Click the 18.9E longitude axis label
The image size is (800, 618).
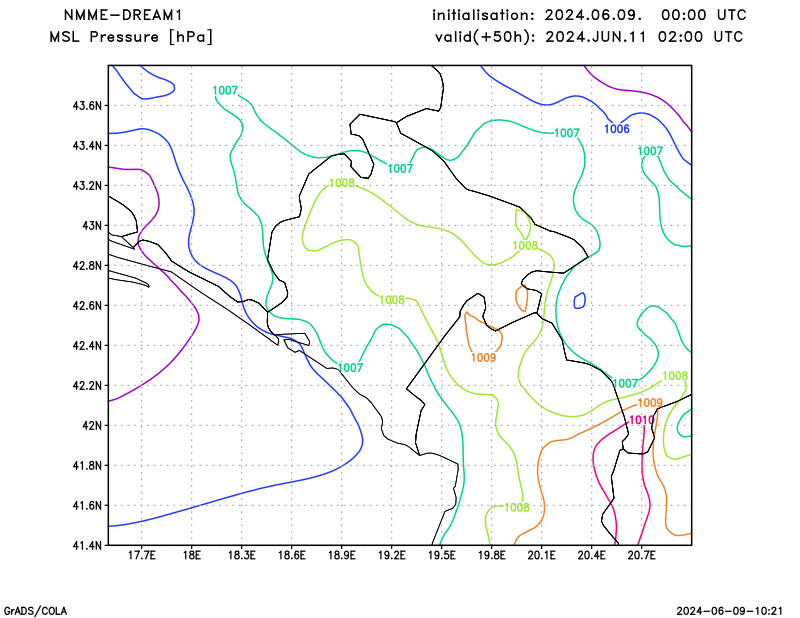[x=341, y=555]
